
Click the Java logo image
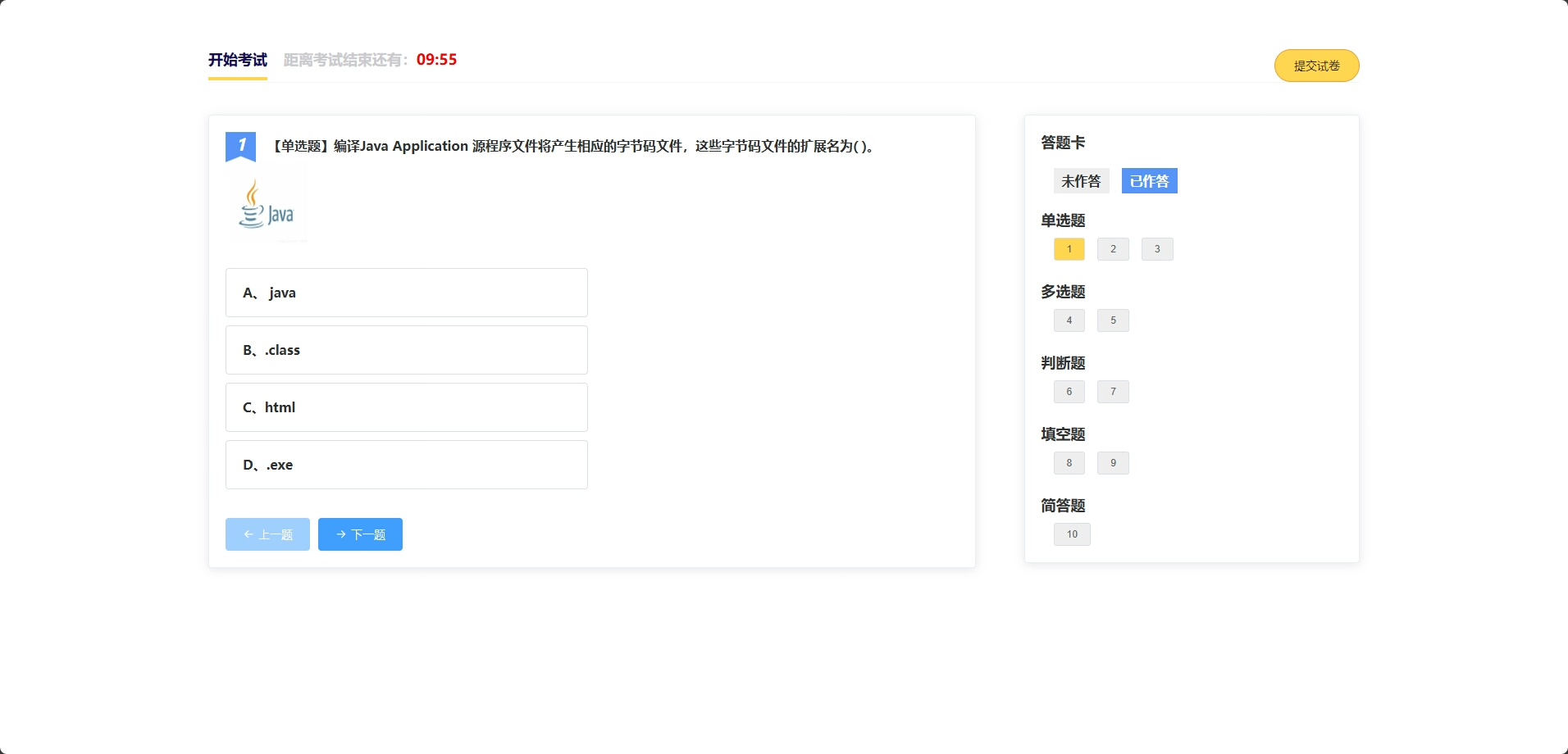click(266, 204)
